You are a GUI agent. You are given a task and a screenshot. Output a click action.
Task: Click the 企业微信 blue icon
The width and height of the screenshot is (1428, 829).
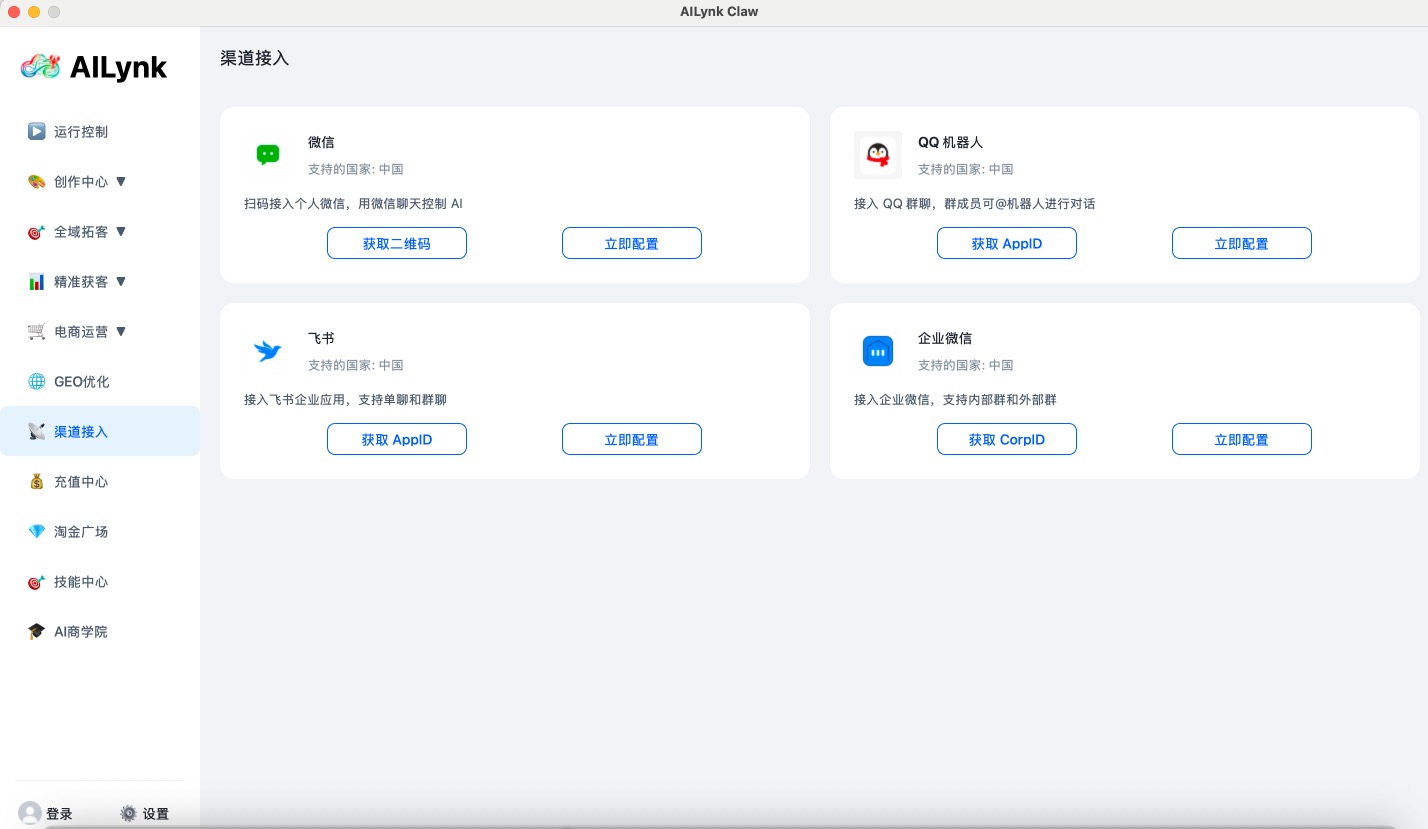coord(878,351)
